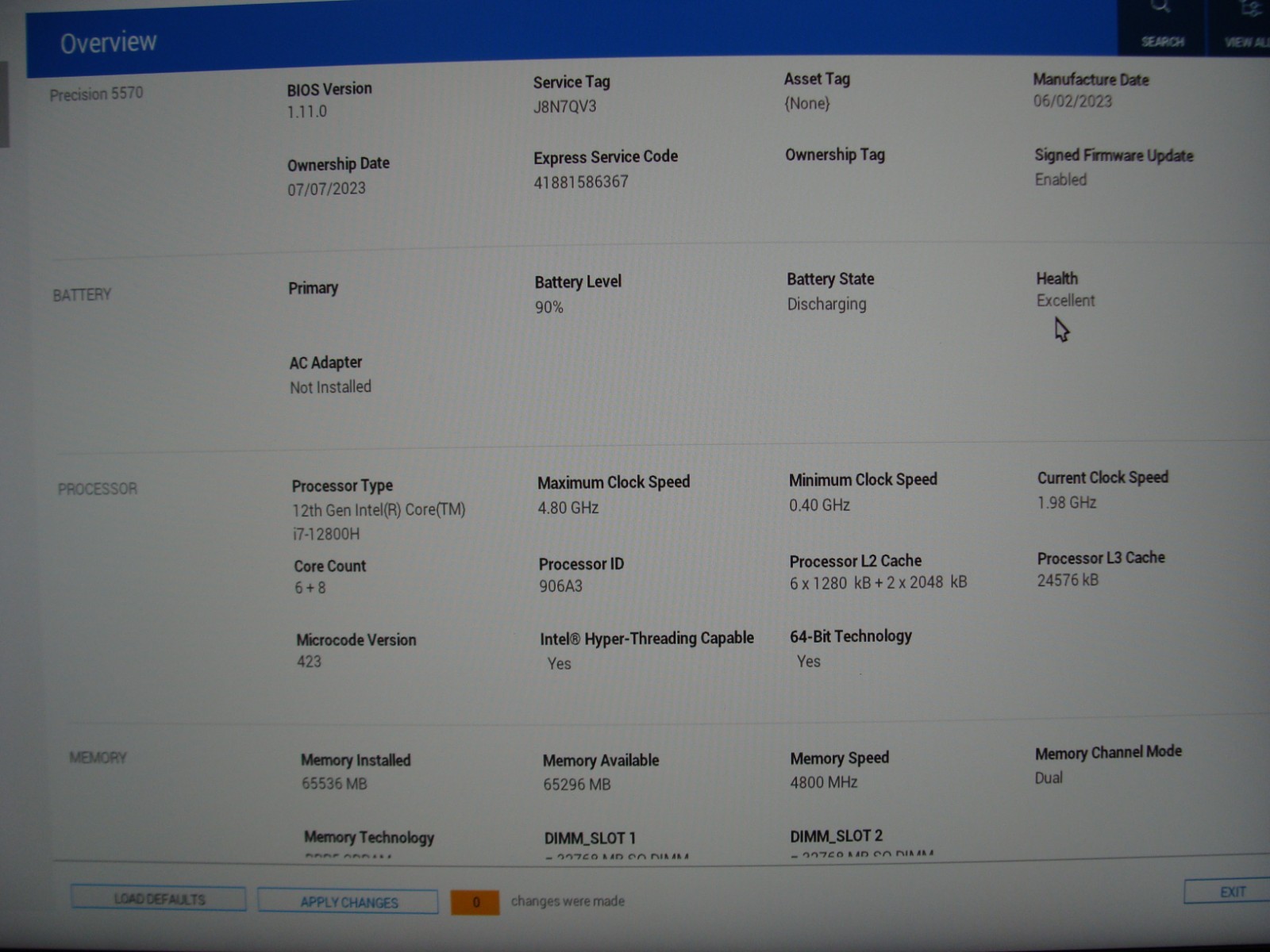The height and width of the screenshot is (952, 1270).
Task: Select express service code 41881586367
Action: tap(581, 182)
